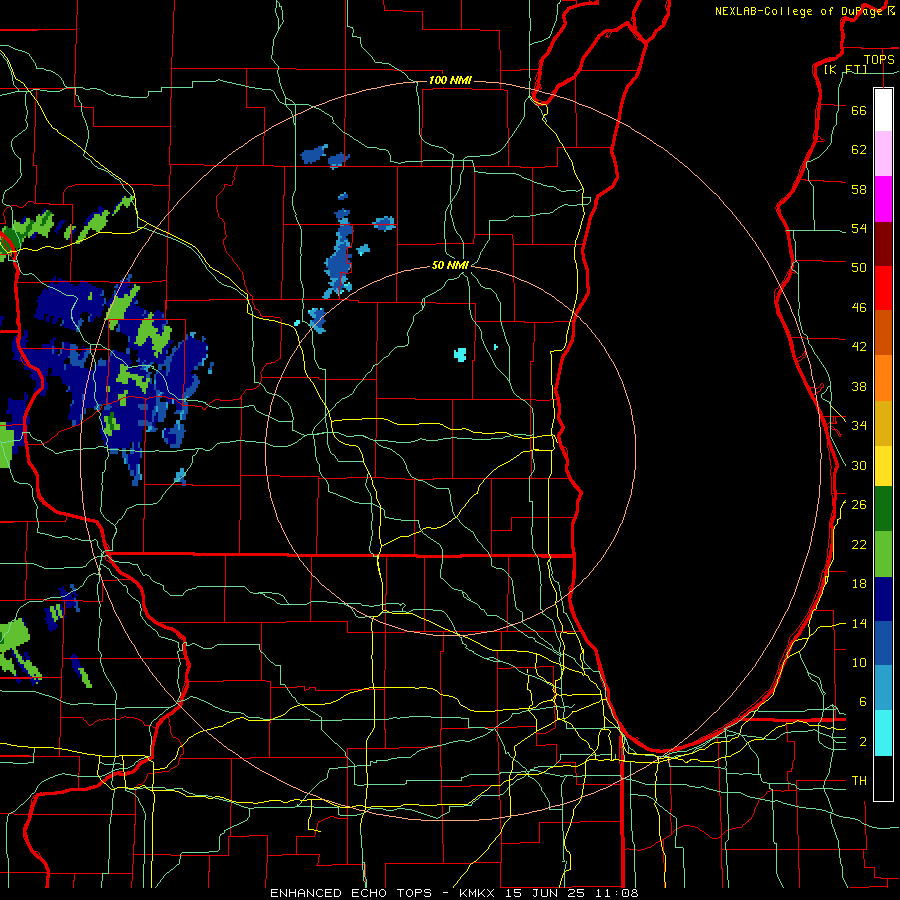Click the '22' legend value
This screenshot has width=900, height=900.
(859, 544)
